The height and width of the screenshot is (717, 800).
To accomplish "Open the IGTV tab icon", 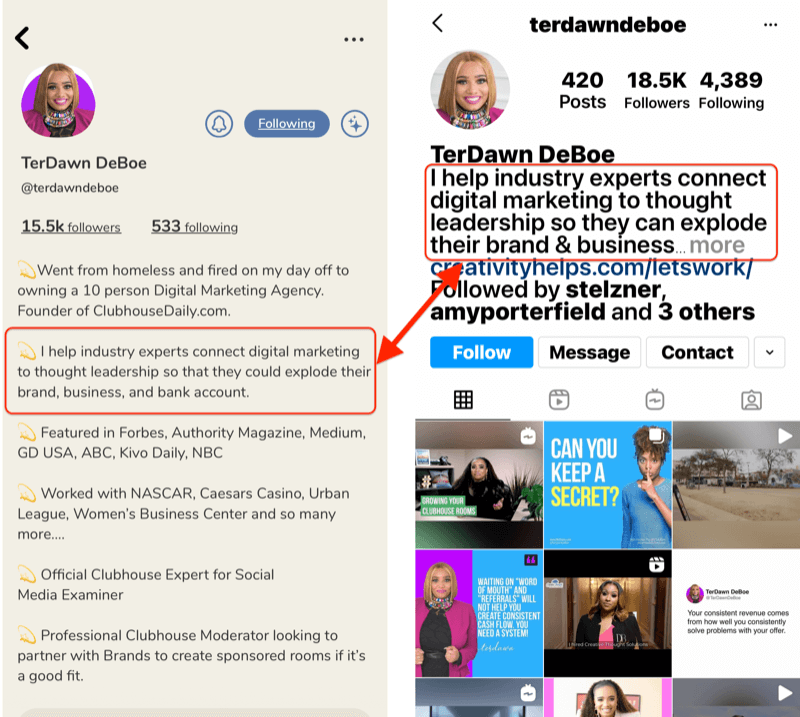I will tap(655, 400).
